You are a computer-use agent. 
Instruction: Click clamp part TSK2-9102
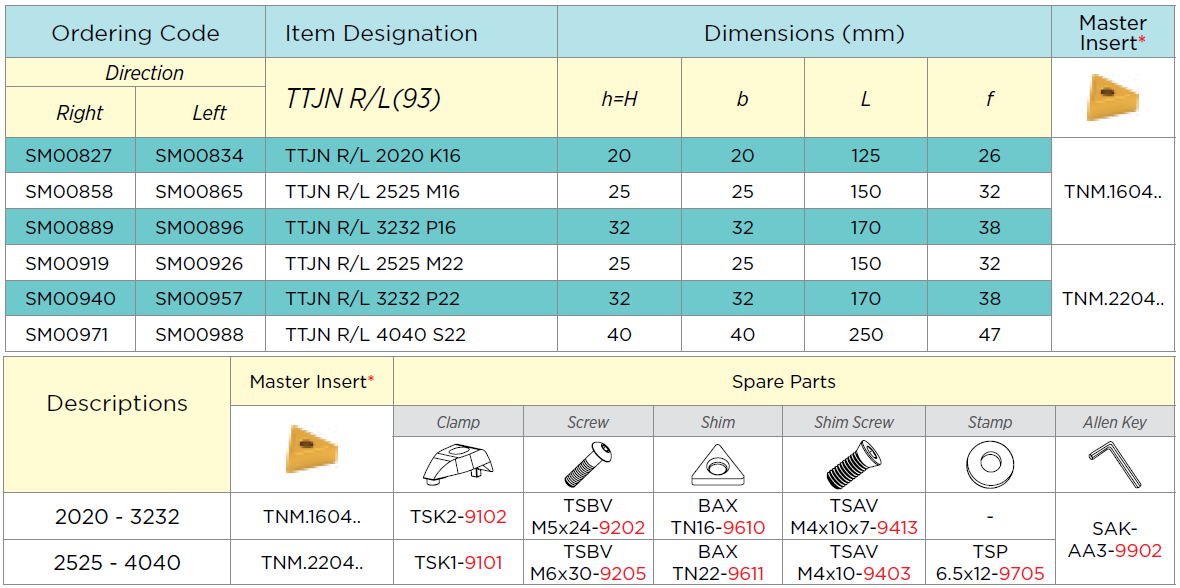pyautogui.click(x=458, y=517)
